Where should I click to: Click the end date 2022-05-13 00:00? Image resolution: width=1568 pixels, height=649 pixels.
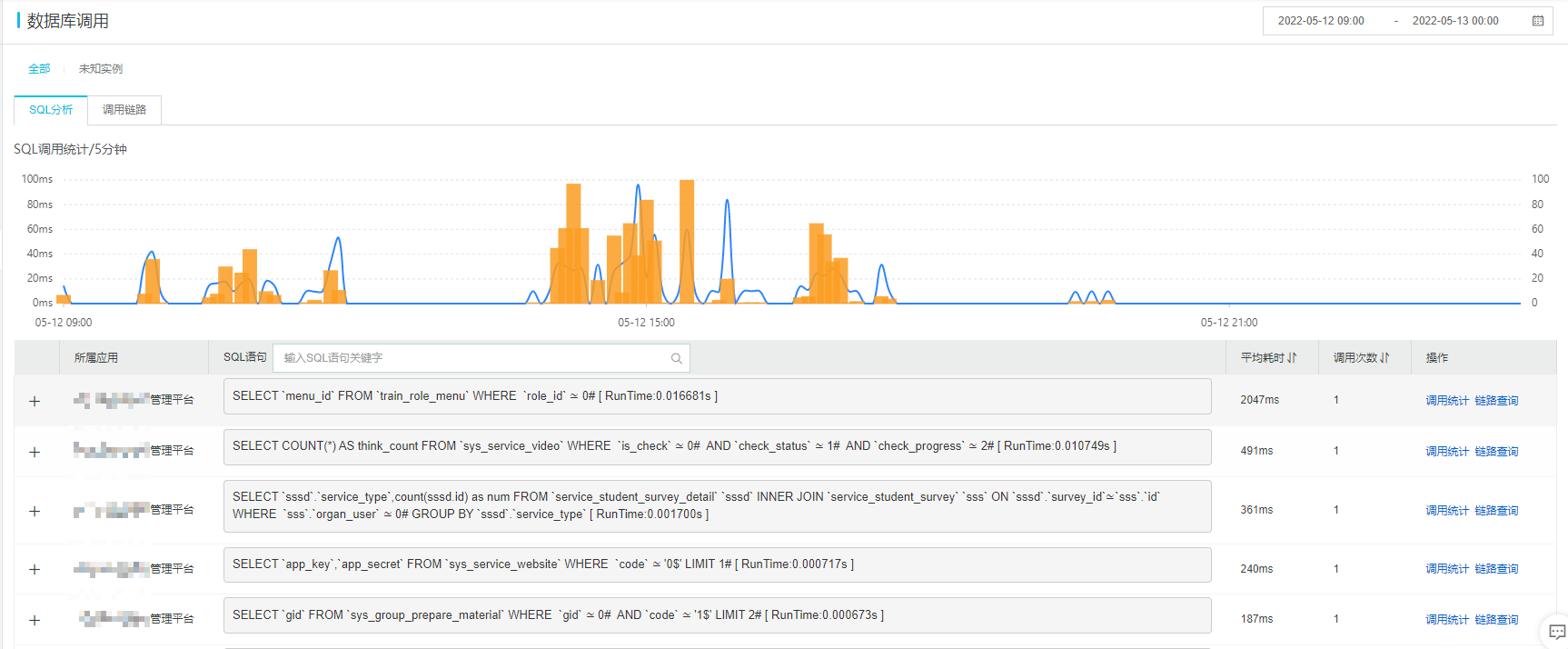1455,21
